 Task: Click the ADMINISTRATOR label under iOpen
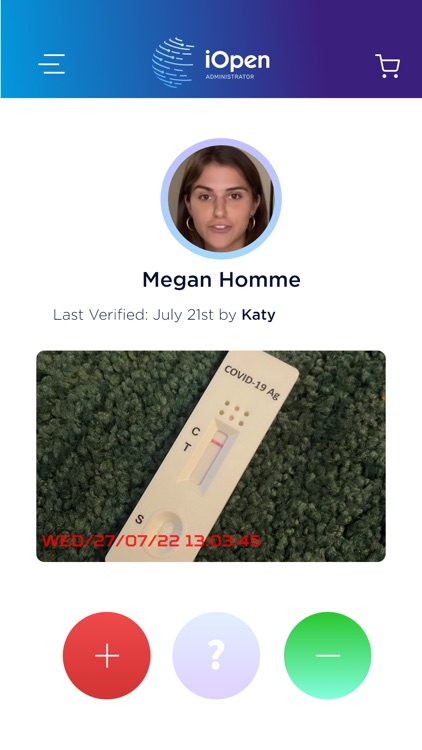(230, 77)
